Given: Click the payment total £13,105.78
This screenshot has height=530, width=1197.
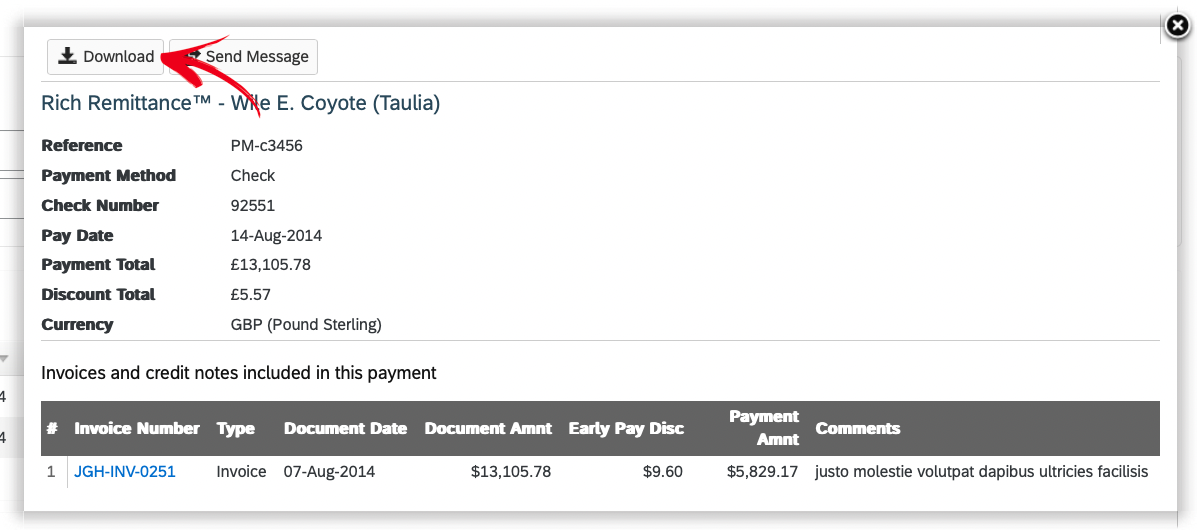Looking at the screenshot, I should click(x=270, y=265).
